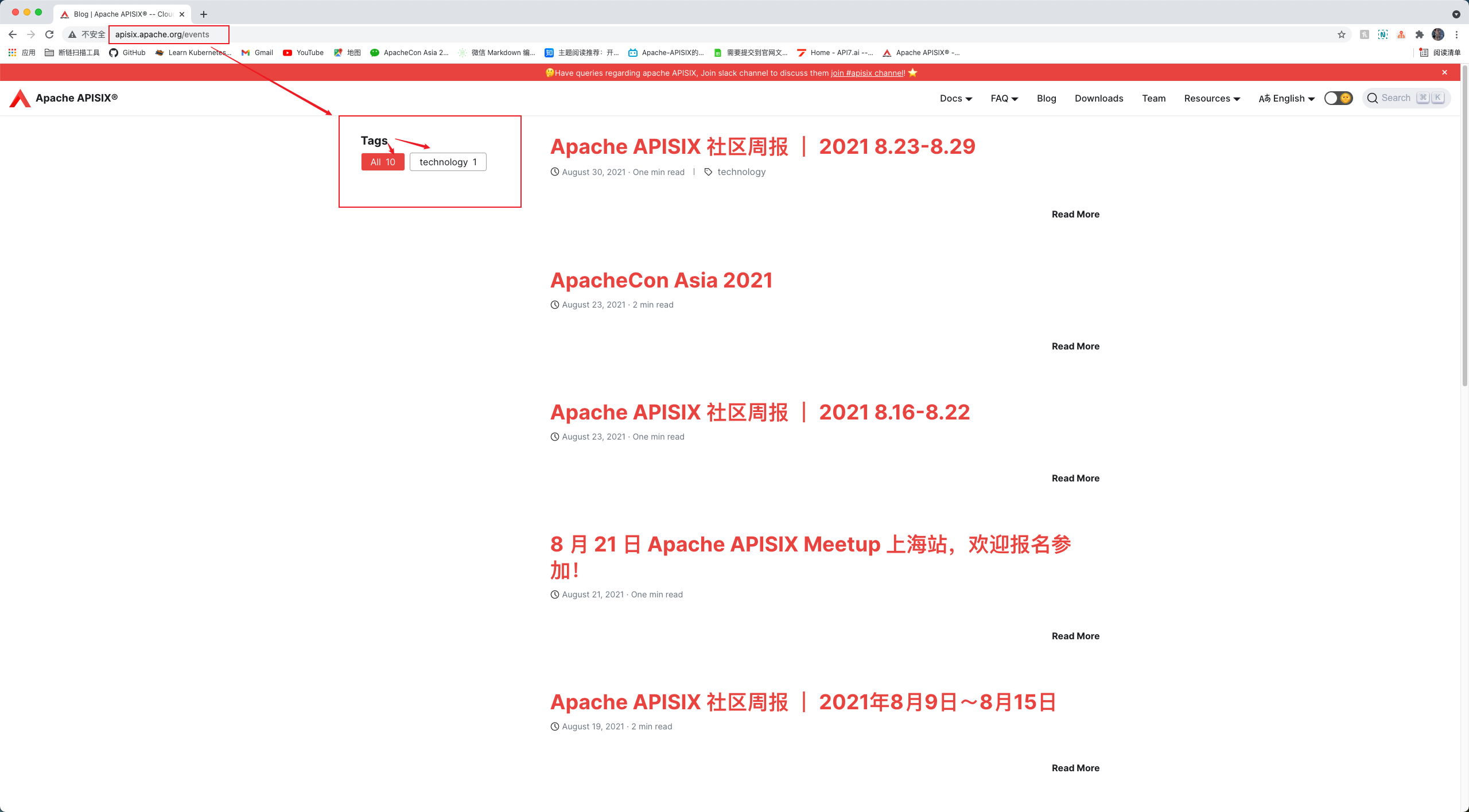
Task: Open the Apache-APISIX的 bookmark
Action: (666, 52)
